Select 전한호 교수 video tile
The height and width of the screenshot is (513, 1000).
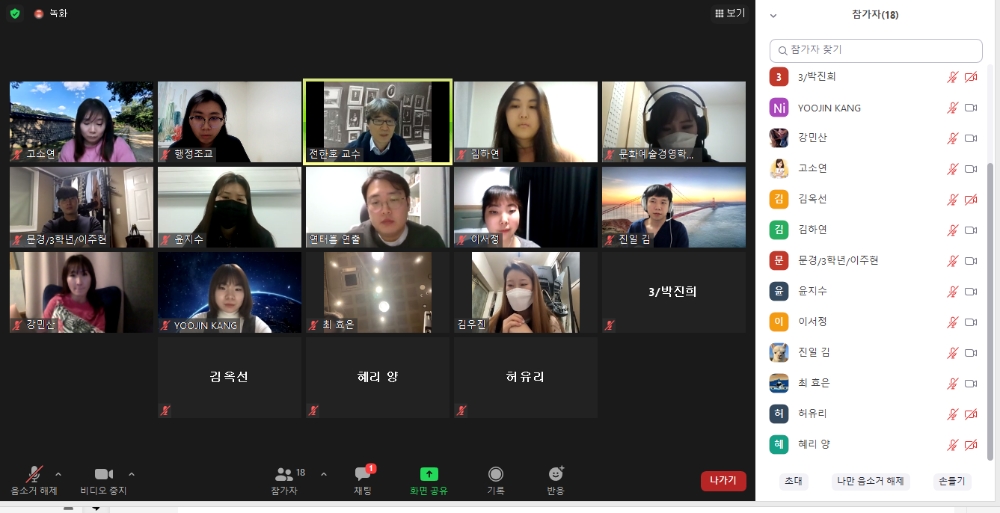pyautogui.click(x=378, y=121)
